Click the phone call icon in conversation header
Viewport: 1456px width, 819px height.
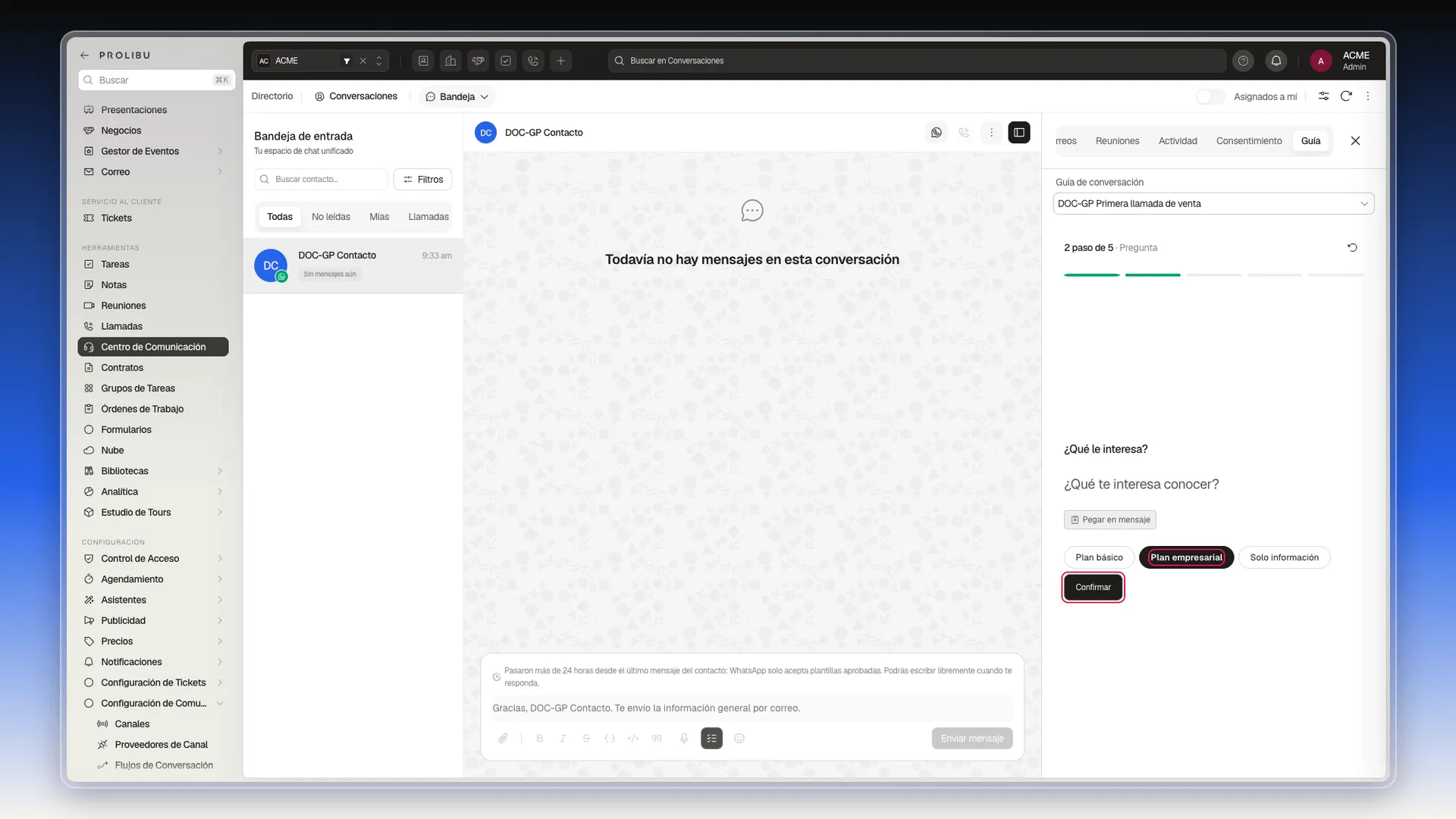(x=964, y=133)
